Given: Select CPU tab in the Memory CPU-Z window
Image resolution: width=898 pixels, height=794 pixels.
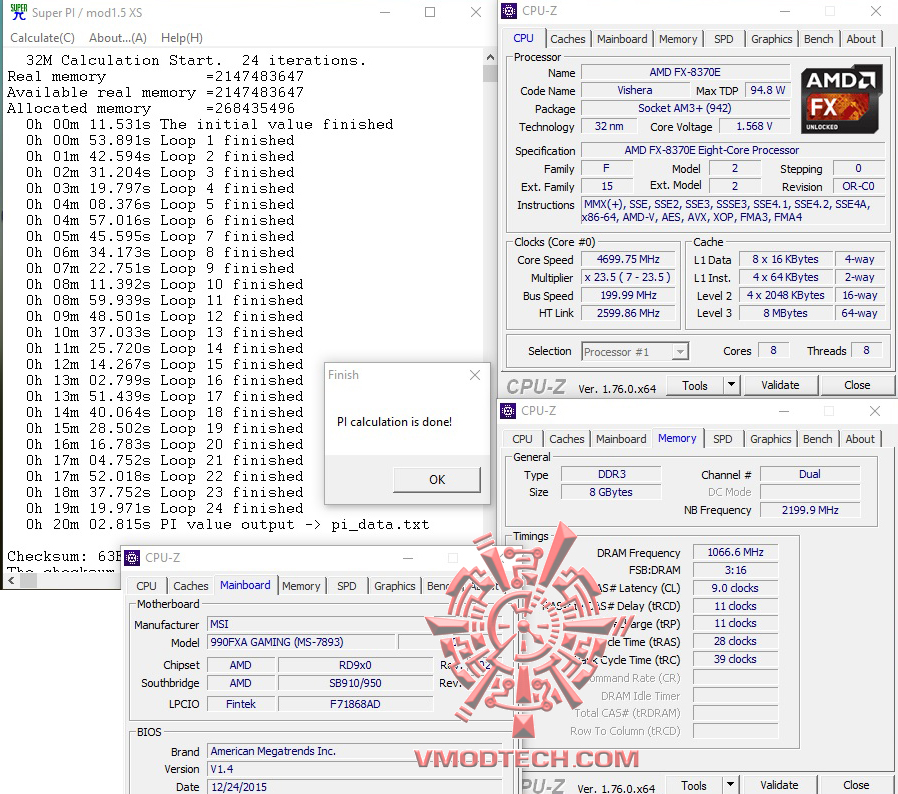Looking at the screenshot, I should click(522, 439).
